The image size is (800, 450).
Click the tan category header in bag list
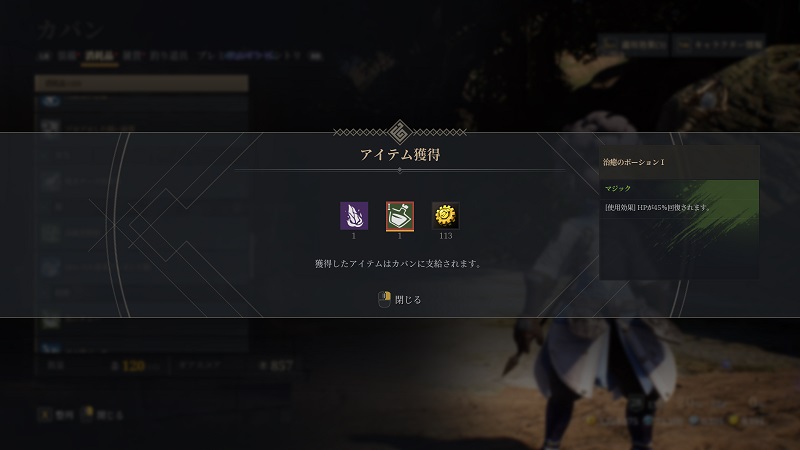[141, 83]
